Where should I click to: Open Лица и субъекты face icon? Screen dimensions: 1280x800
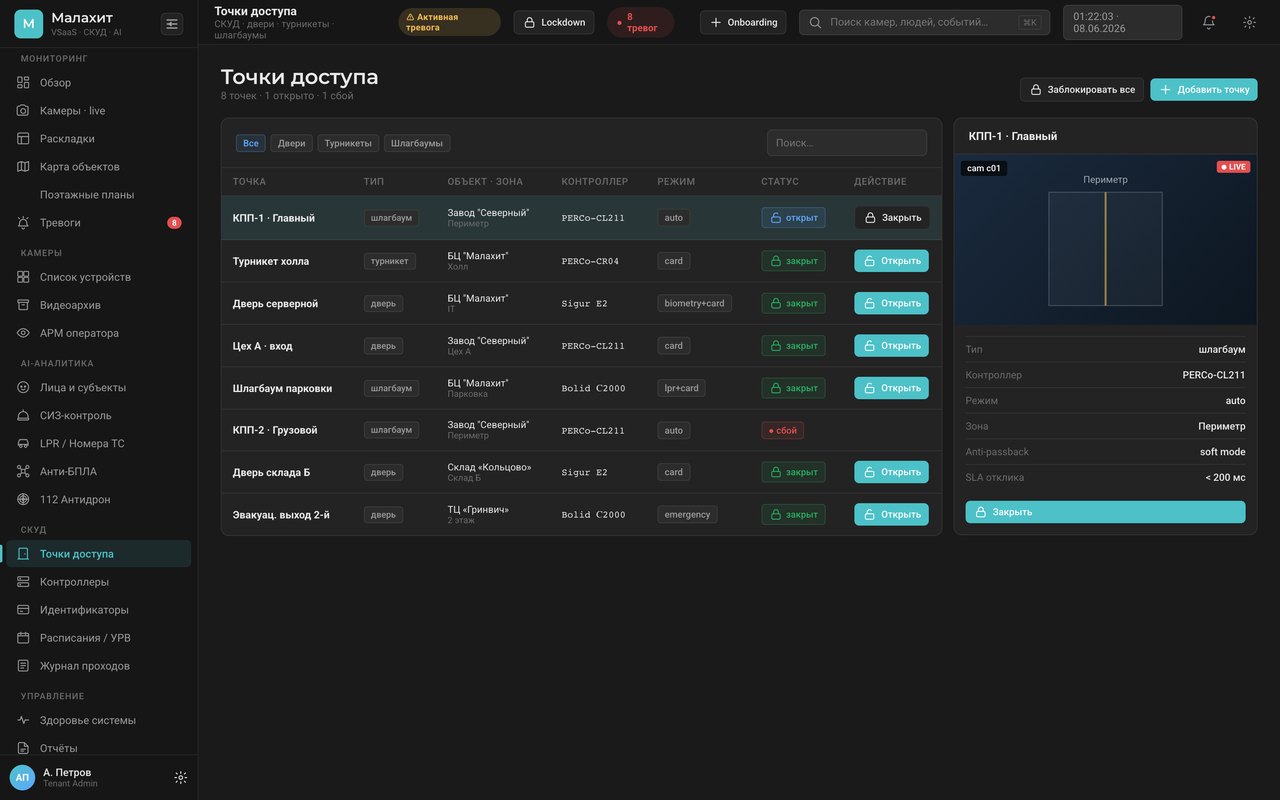[x=23, y=388]
